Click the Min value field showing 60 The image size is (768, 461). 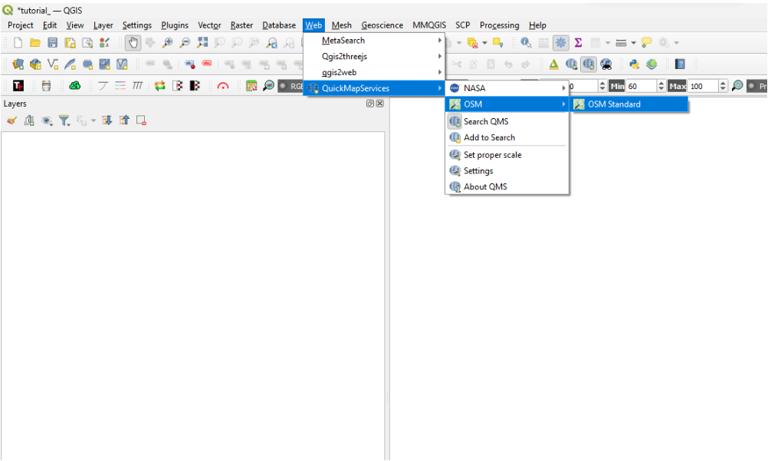[641, 86]
